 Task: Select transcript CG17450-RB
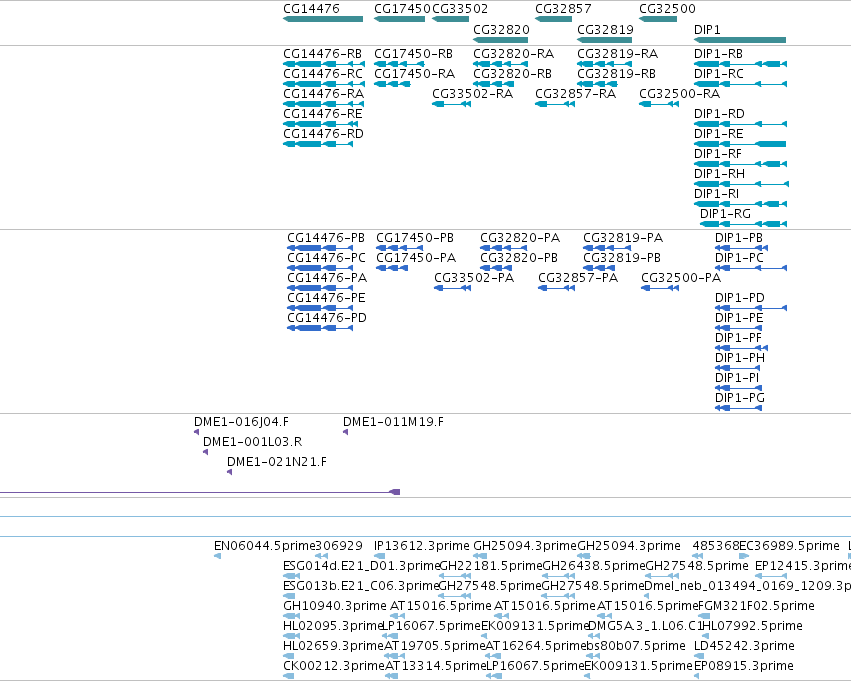(399, 64)
